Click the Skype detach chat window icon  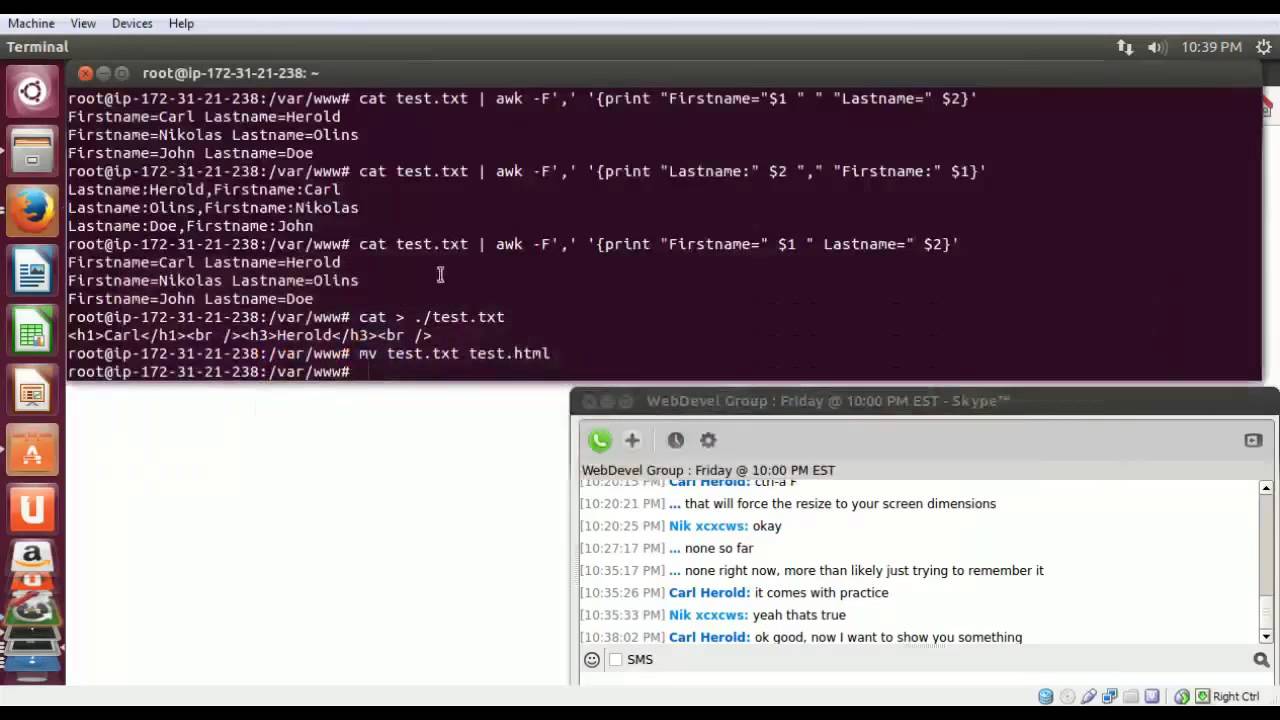[x=1253, y=440]
